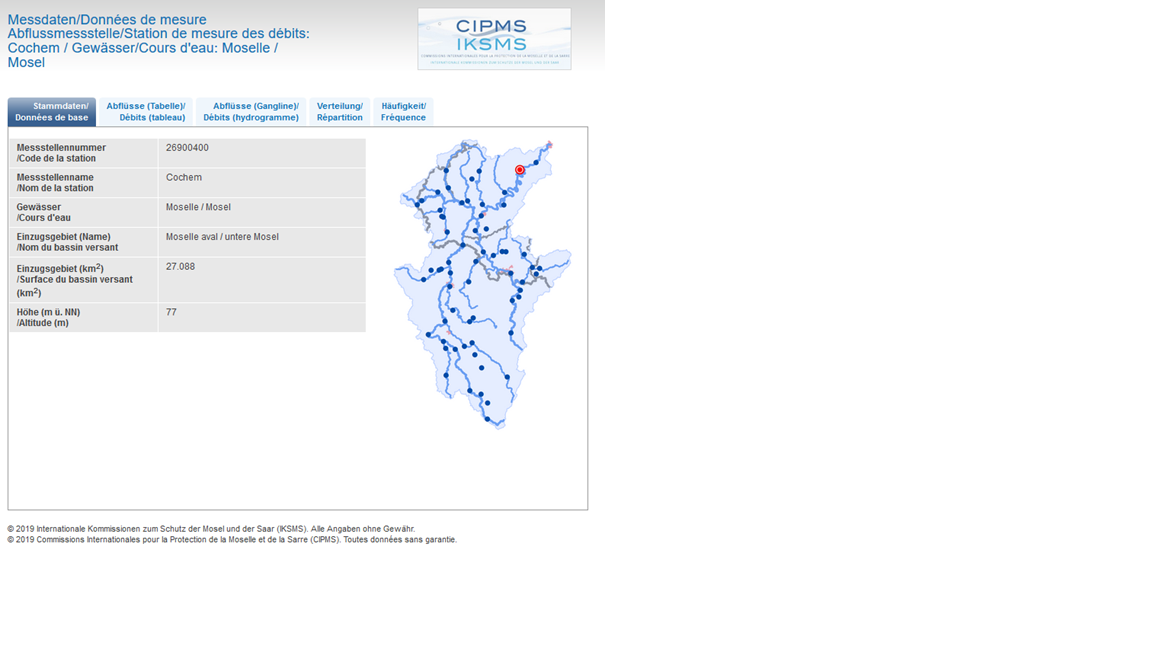Select the Verteilung / Répartition tab
The height and width of the screenshot is (648, 1152).
tap(340, 112)
